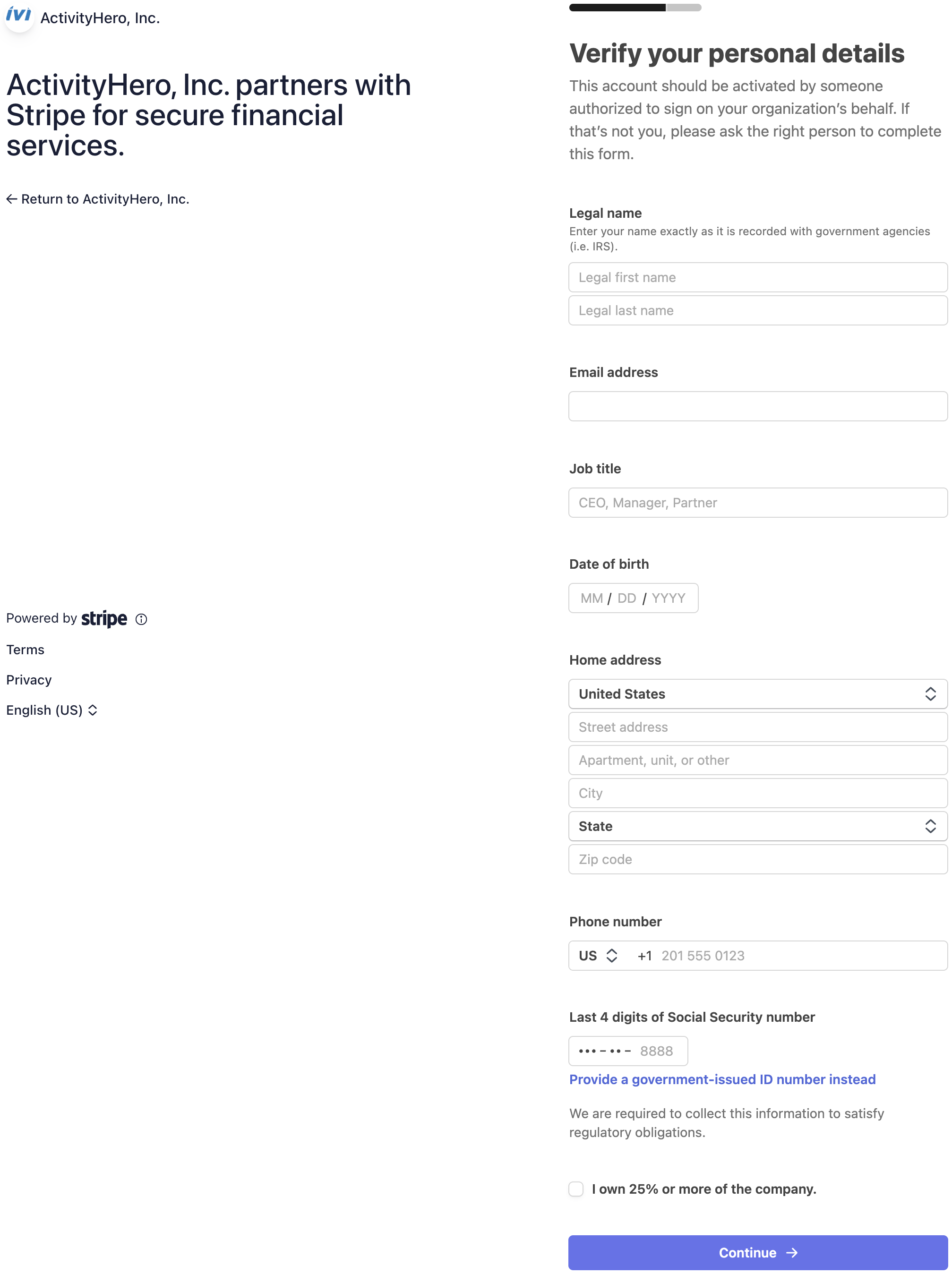Click the DD day field of birth date

pos(626,599)
